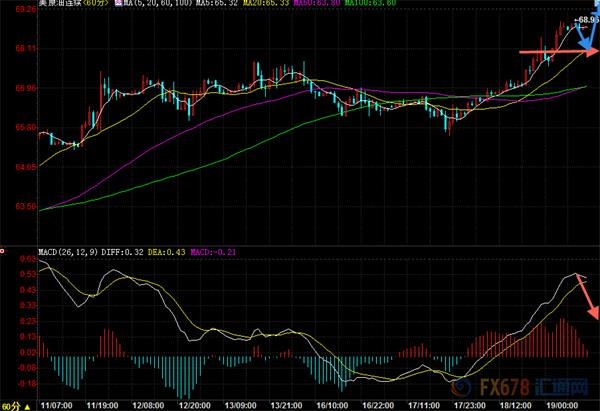
Task: Click the magenta MACD:-0.21 legend value
Action: point(213,252)
